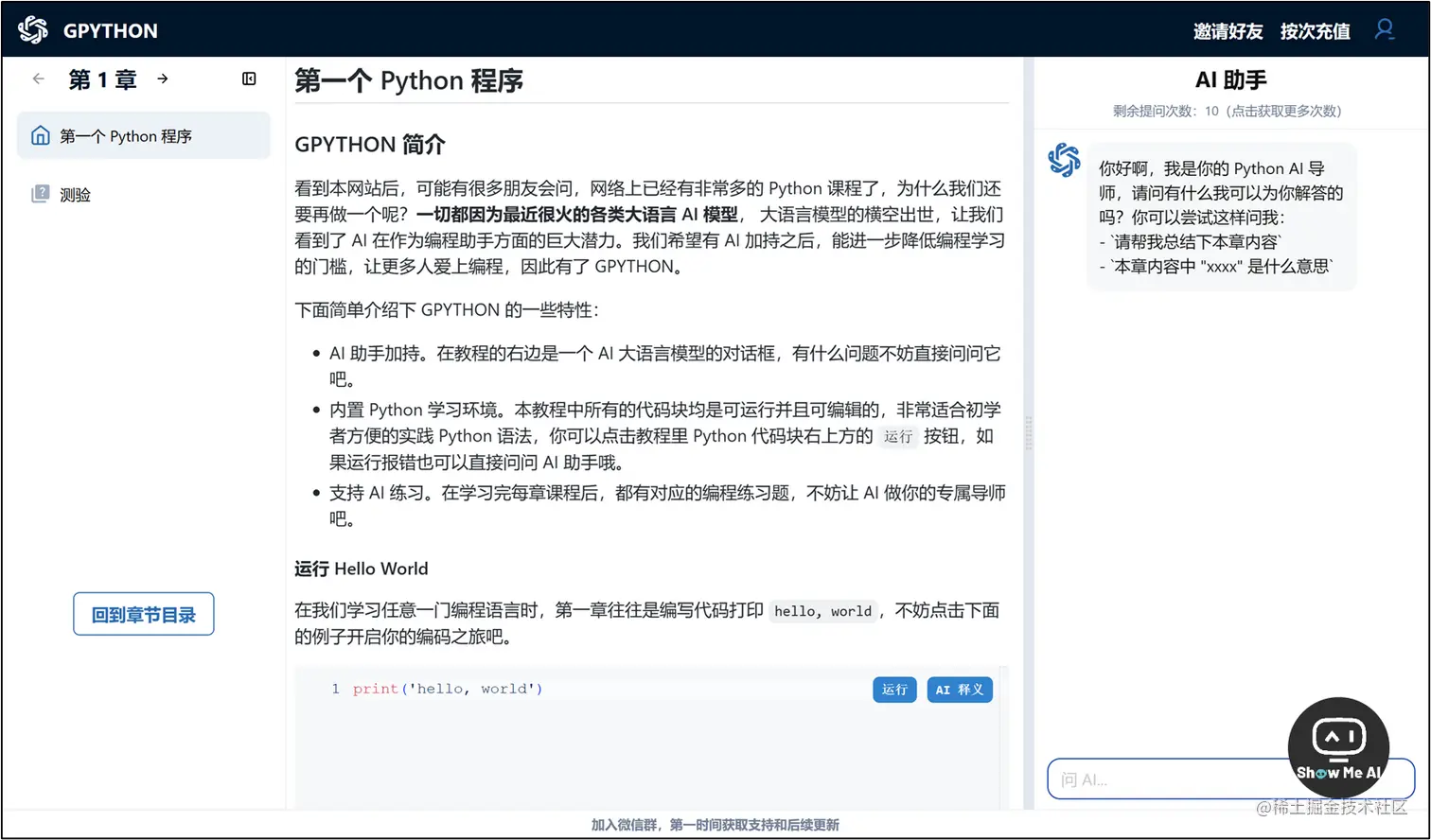1431x840 pixels.
Task: Click the panel resize handle between content and AI
Action: 1029,434
